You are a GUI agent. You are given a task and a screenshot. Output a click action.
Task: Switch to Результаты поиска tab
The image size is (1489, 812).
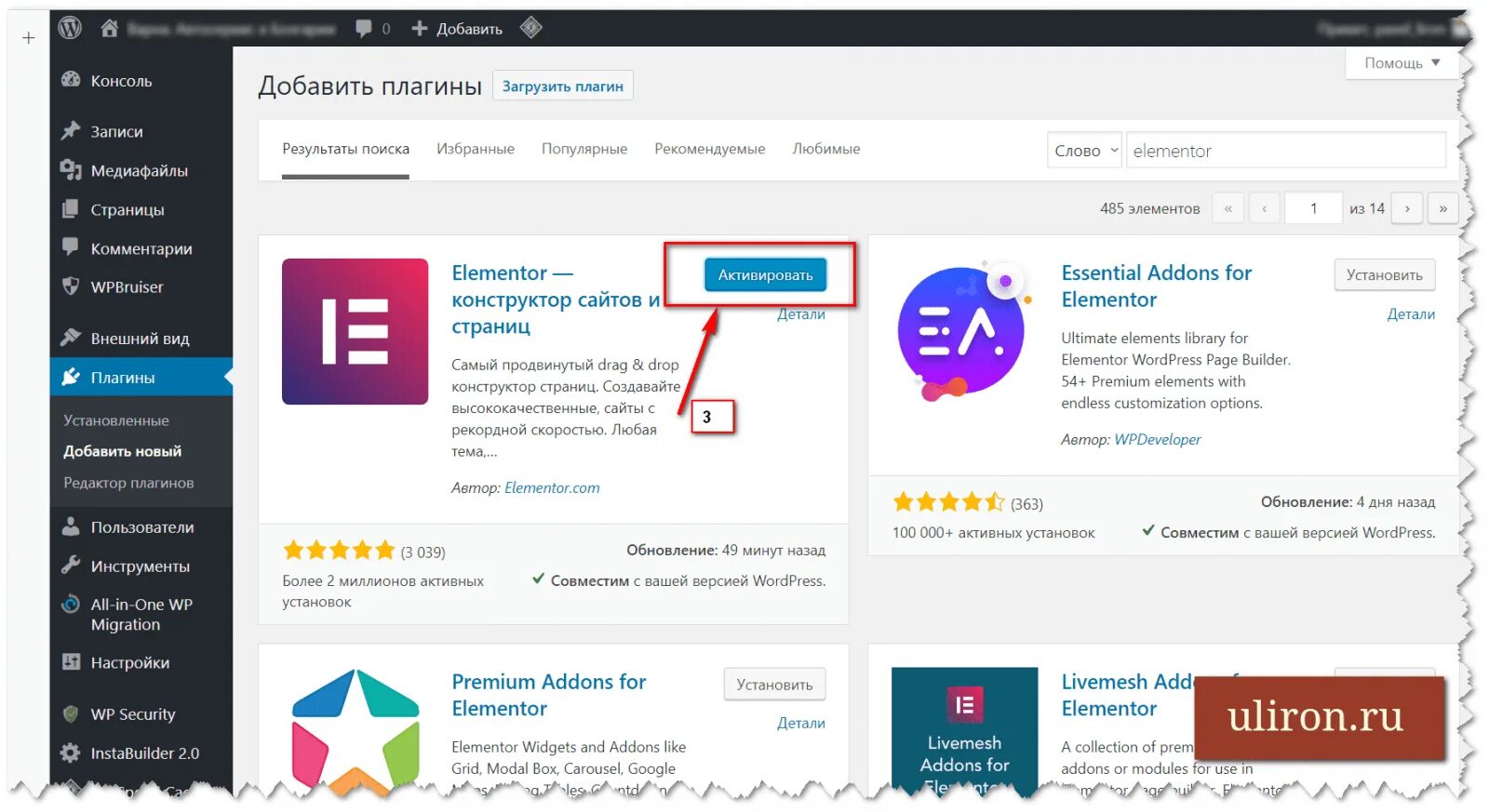point(345,149)
